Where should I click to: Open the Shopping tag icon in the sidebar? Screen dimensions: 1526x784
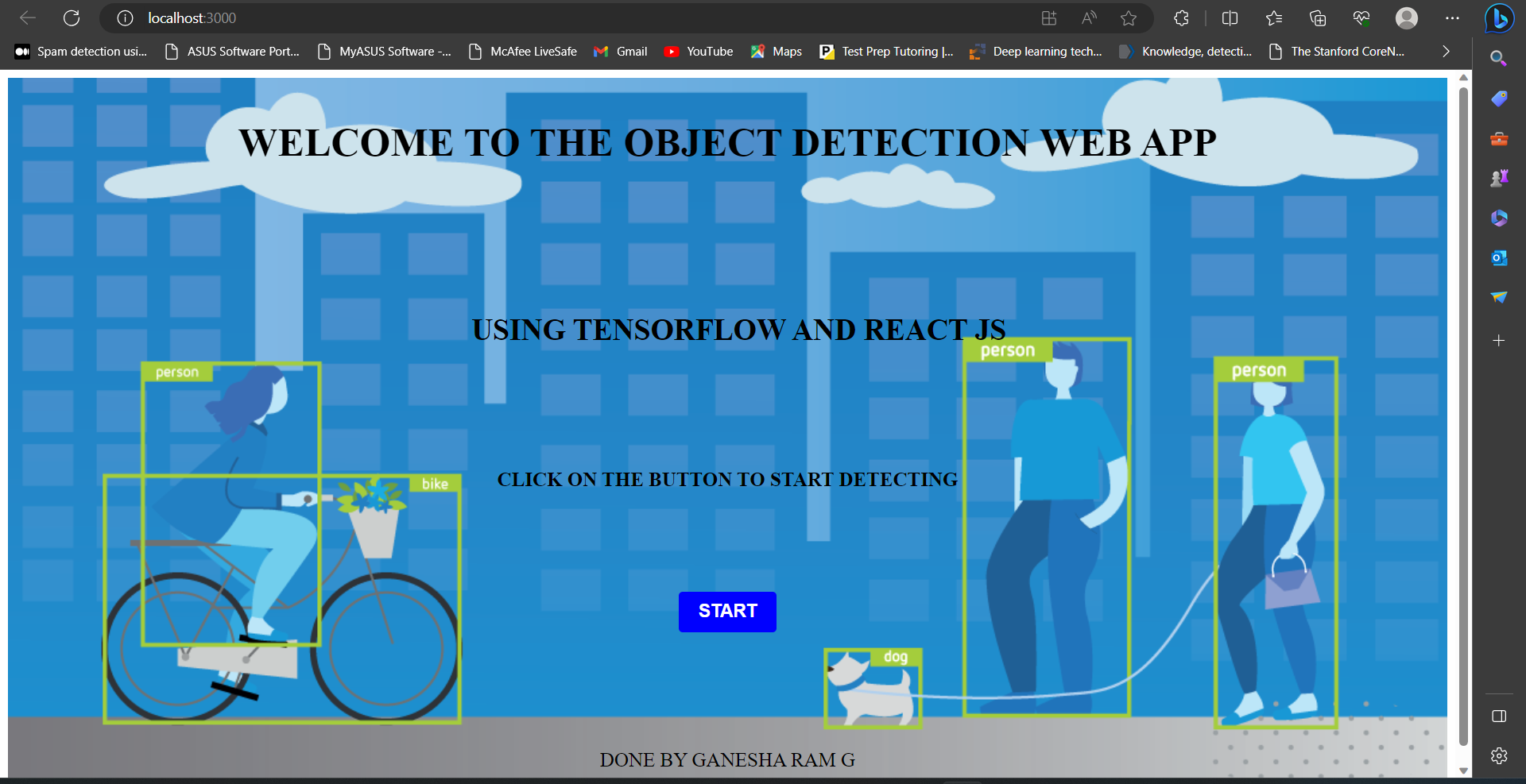(x=1499, y=98)
